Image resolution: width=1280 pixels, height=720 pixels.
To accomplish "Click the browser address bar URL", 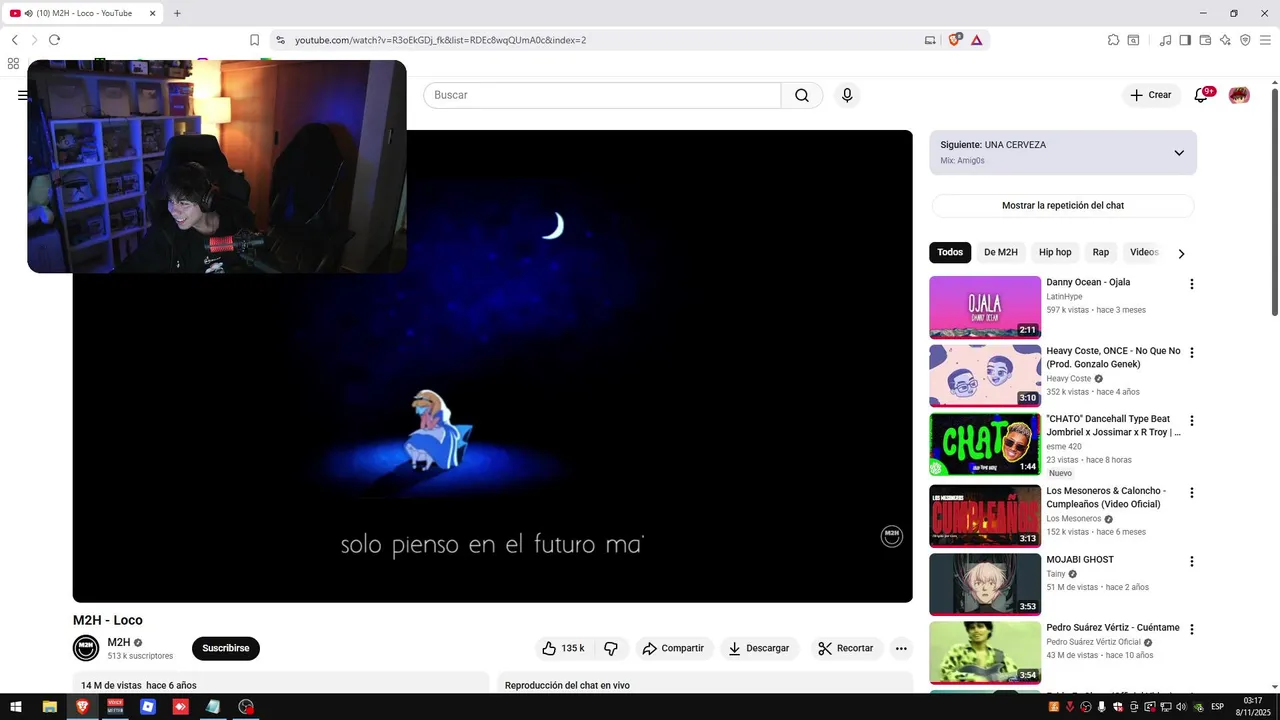I will coord(440,40).
